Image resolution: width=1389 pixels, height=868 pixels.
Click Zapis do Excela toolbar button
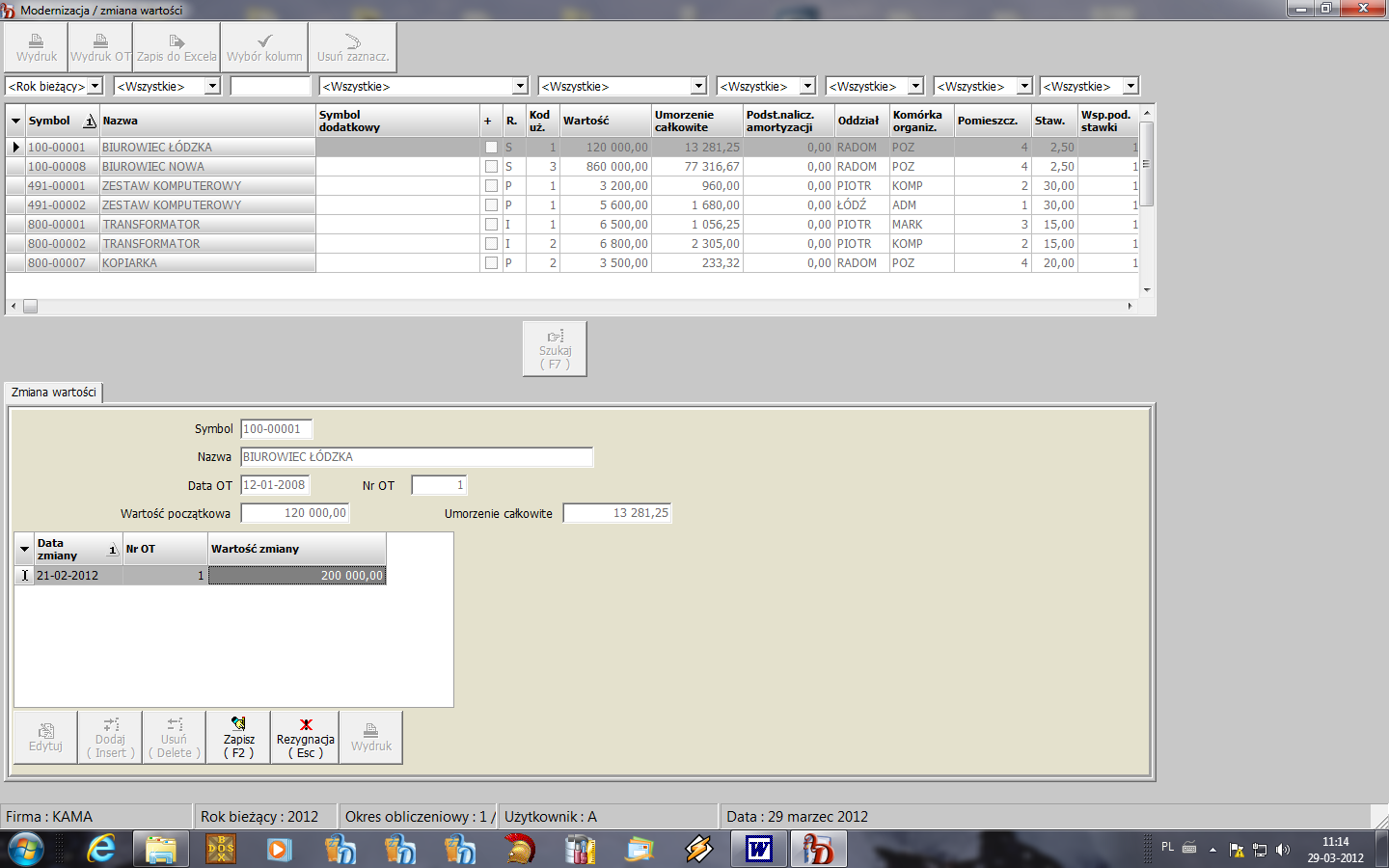pyautogui.click(x=177, y=47)
